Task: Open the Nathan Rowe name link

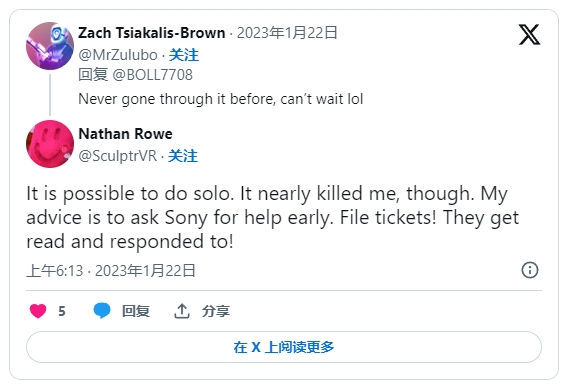Action: [125, 134]
